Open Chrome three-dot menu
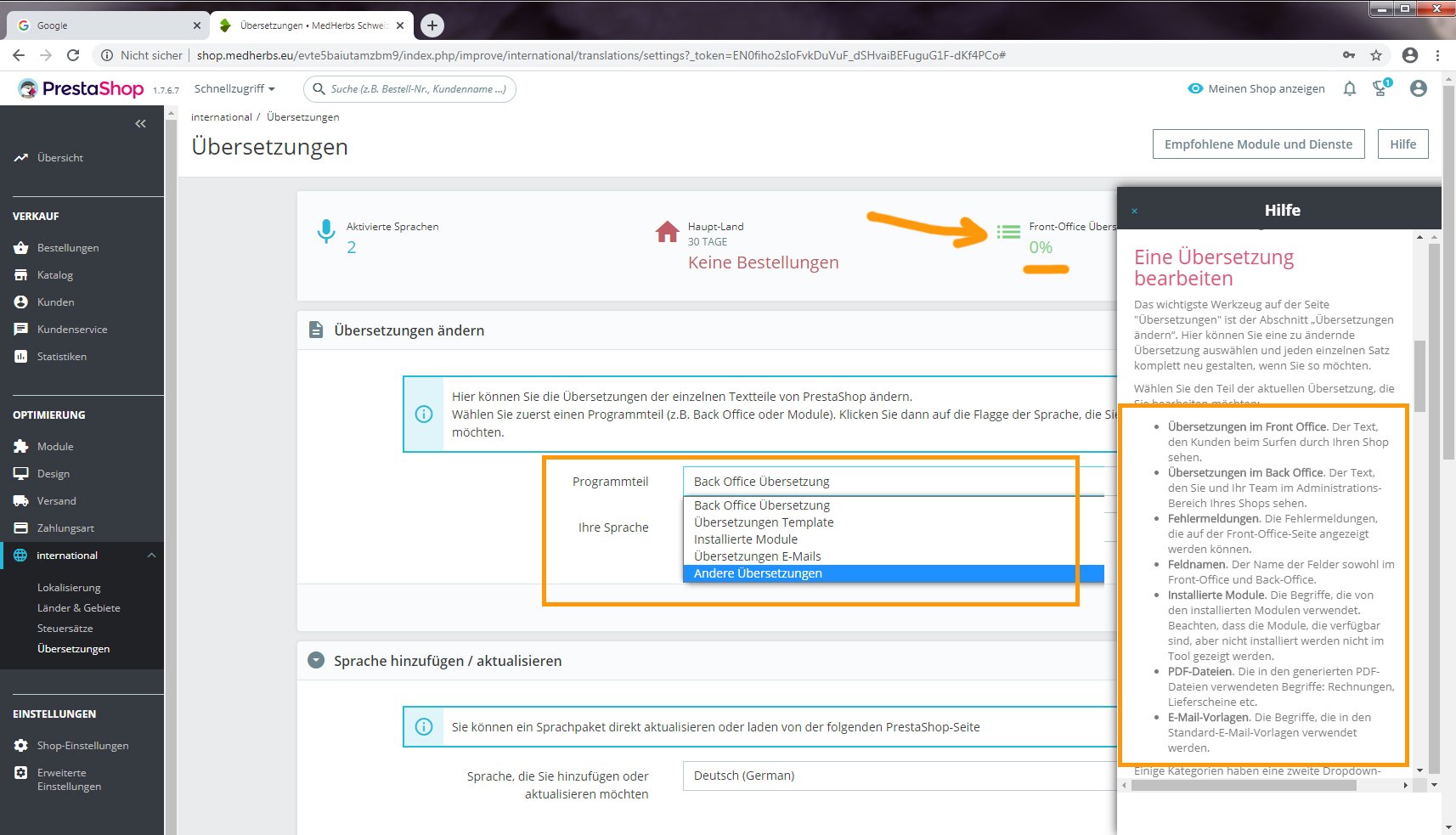Viewport: 1456px width, 835px height. (1437, 55)
